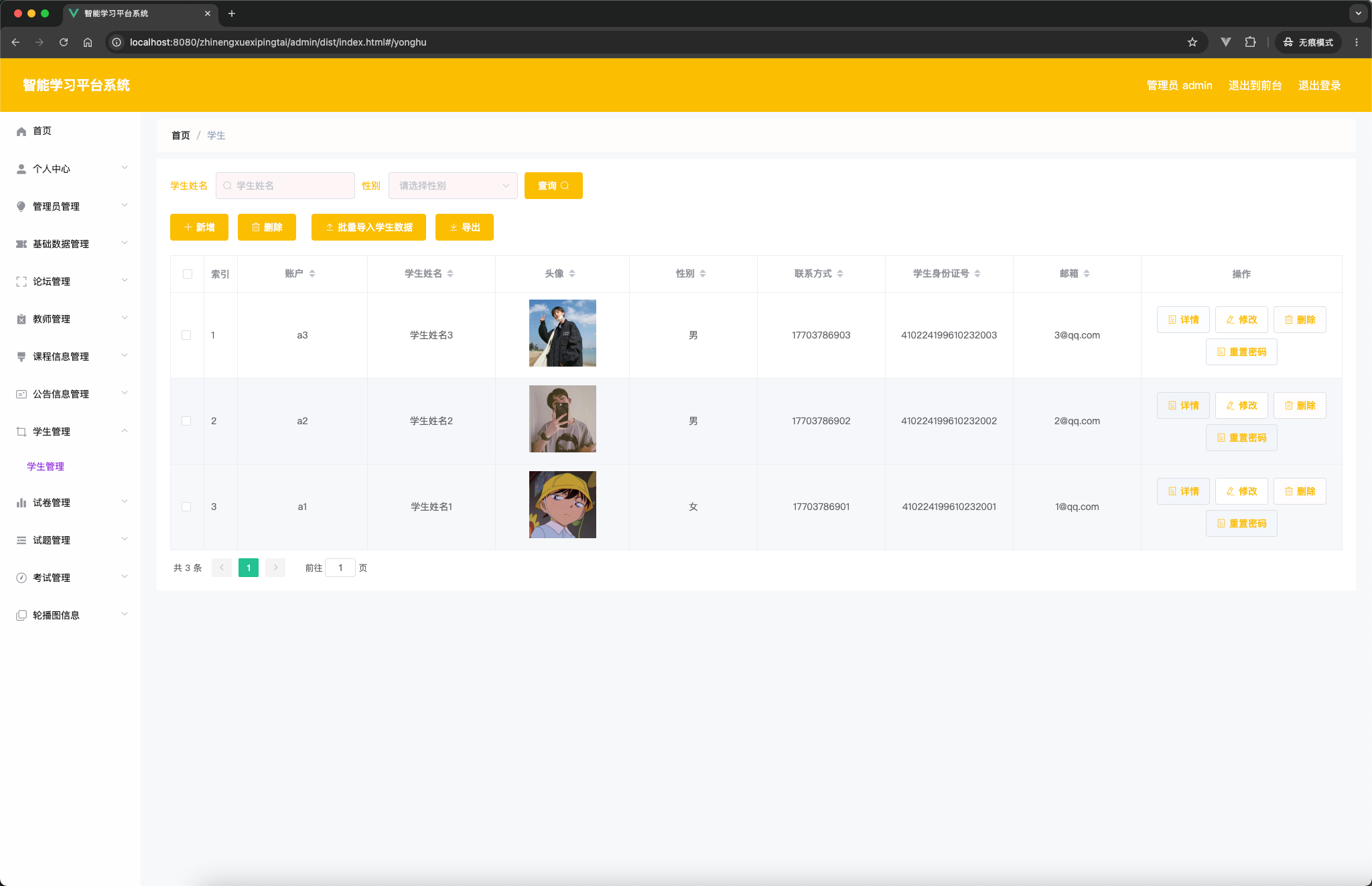The height and width of the screenshot is (886, 1372).
Task: Click 删除 in the row of account a3
Action: tap(1300, 320)
